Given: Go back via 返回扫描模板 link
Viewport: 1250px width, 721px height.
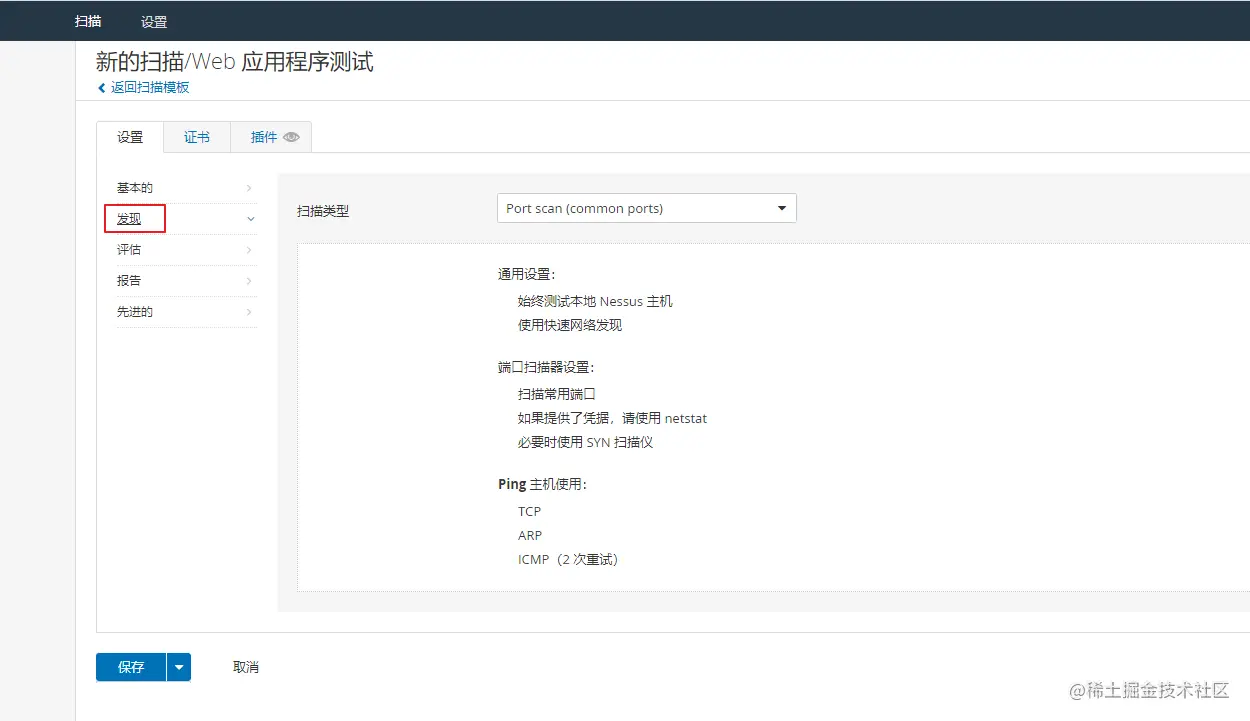Looking at the screenshot, I should (150, 87).
